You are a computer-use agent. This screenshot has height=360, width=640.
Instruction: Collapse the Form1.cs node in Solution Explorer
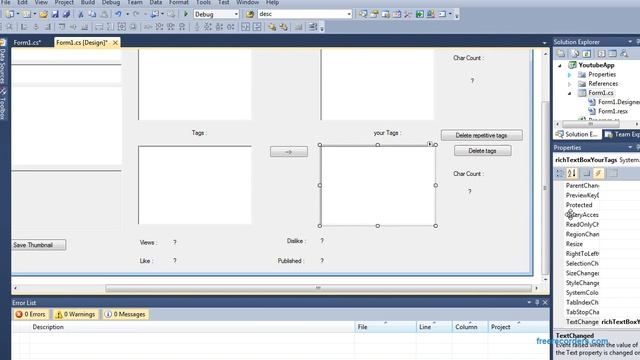click(570, 93)
